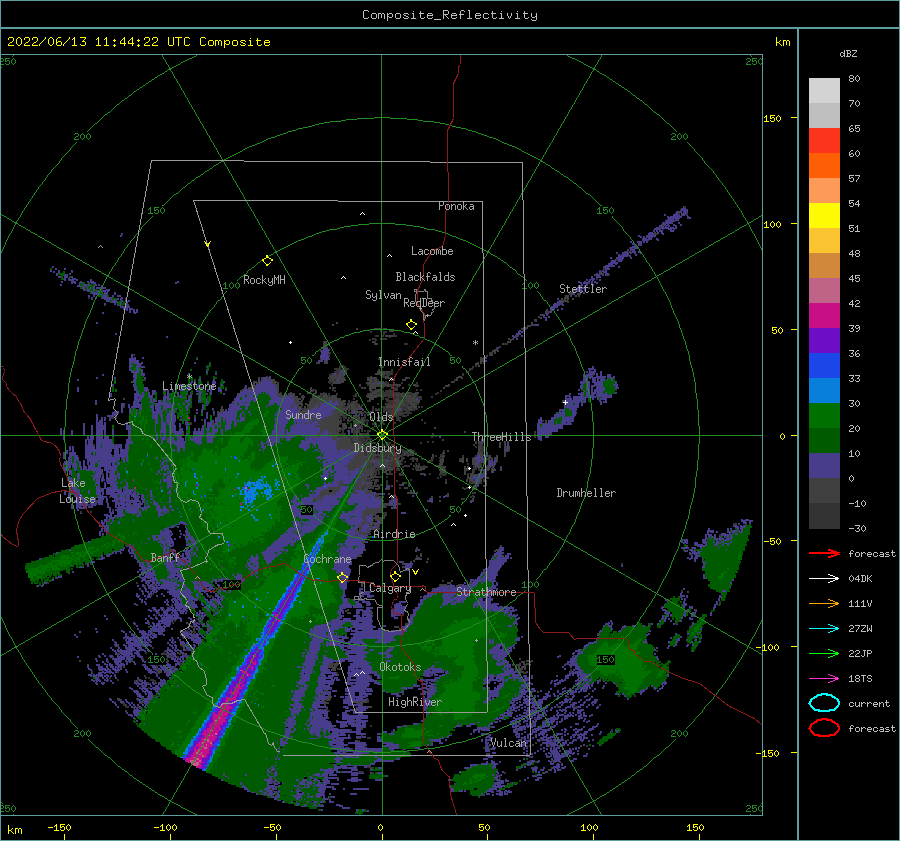Viewport: 900px width, 841px height.
Task: Click the white cross marker west of Stettler echo
Action: tap(565, 402)
